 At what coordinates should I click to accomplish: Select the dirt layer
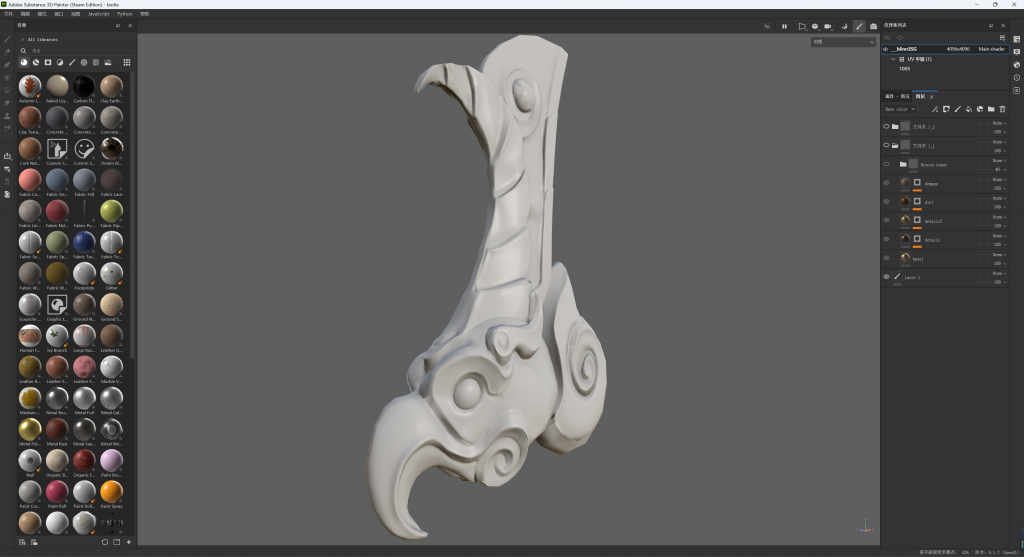[930, 202]
